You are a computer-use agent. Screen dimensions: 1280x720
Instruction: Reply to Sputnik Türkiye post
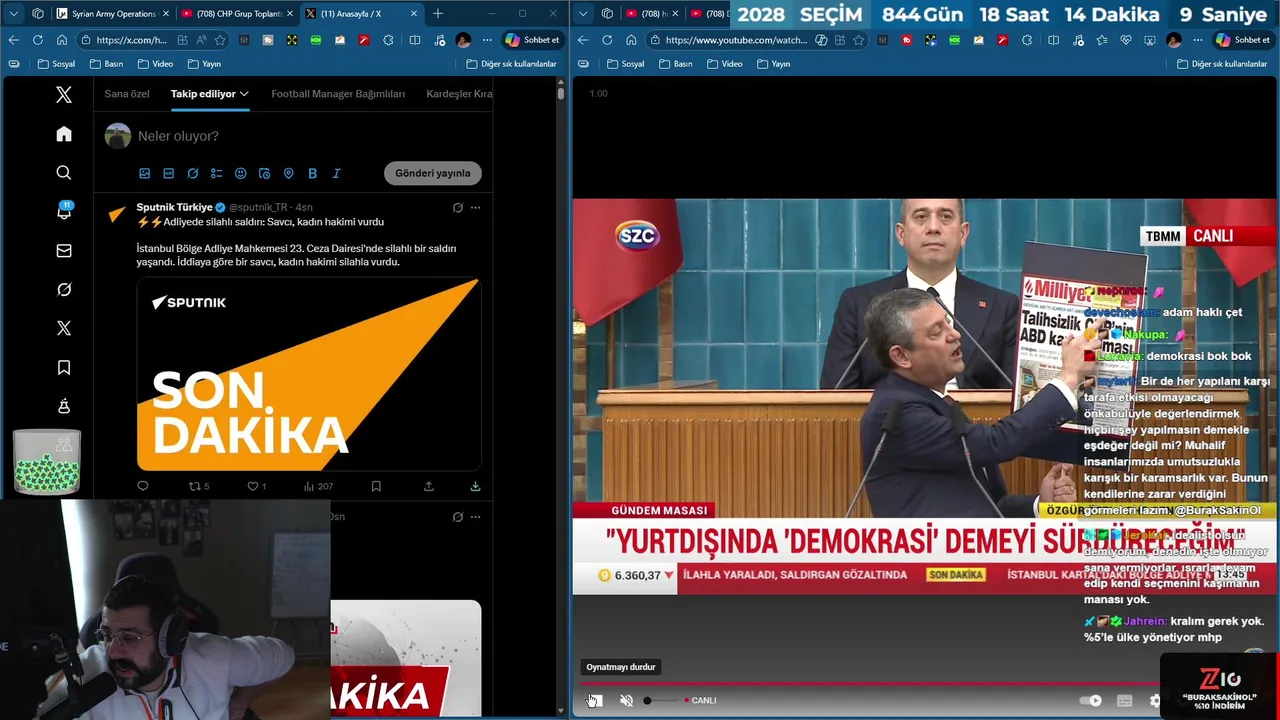click(143, 486)
